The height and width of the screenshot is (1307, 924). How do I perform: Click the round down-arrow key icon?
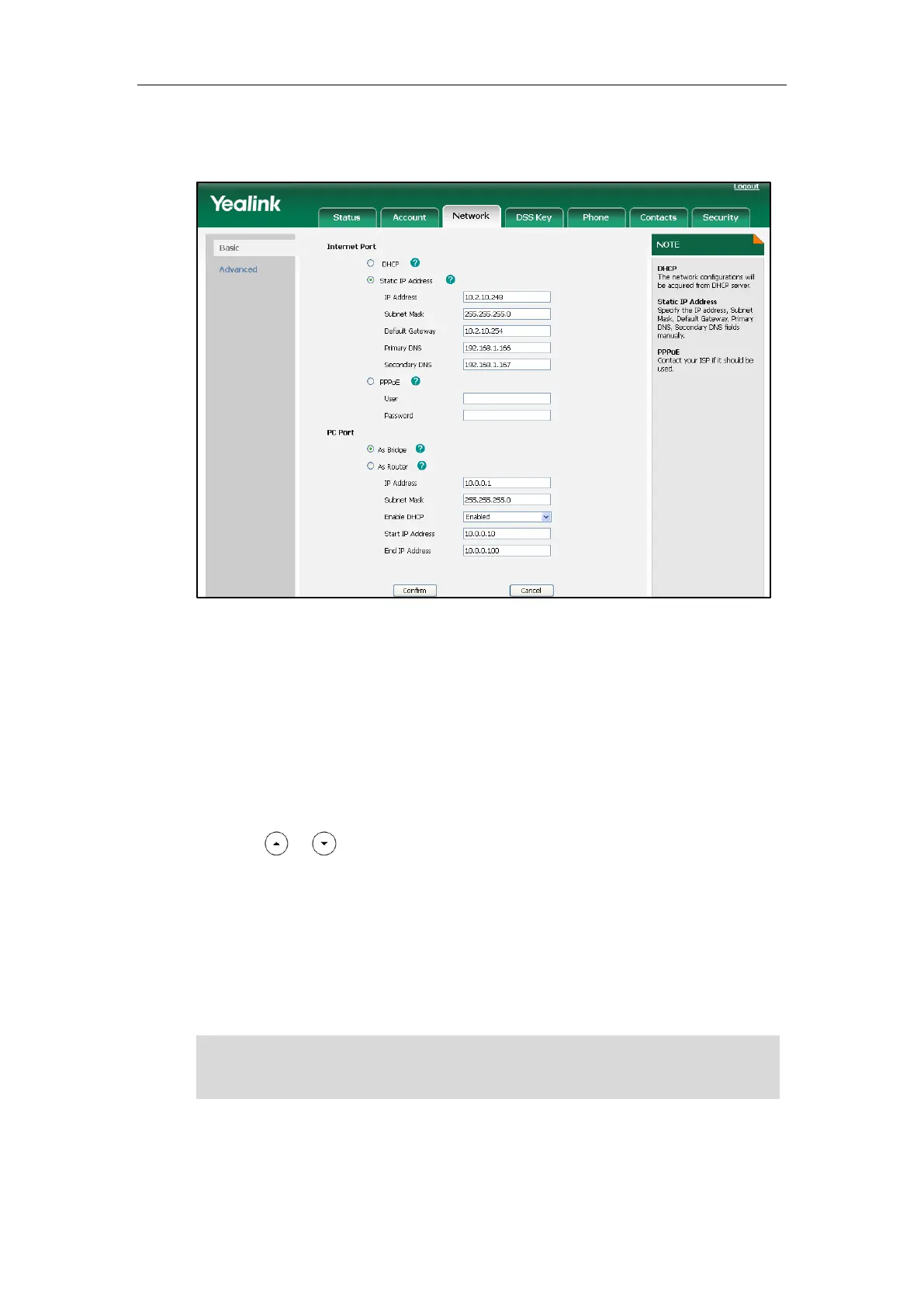324,844
